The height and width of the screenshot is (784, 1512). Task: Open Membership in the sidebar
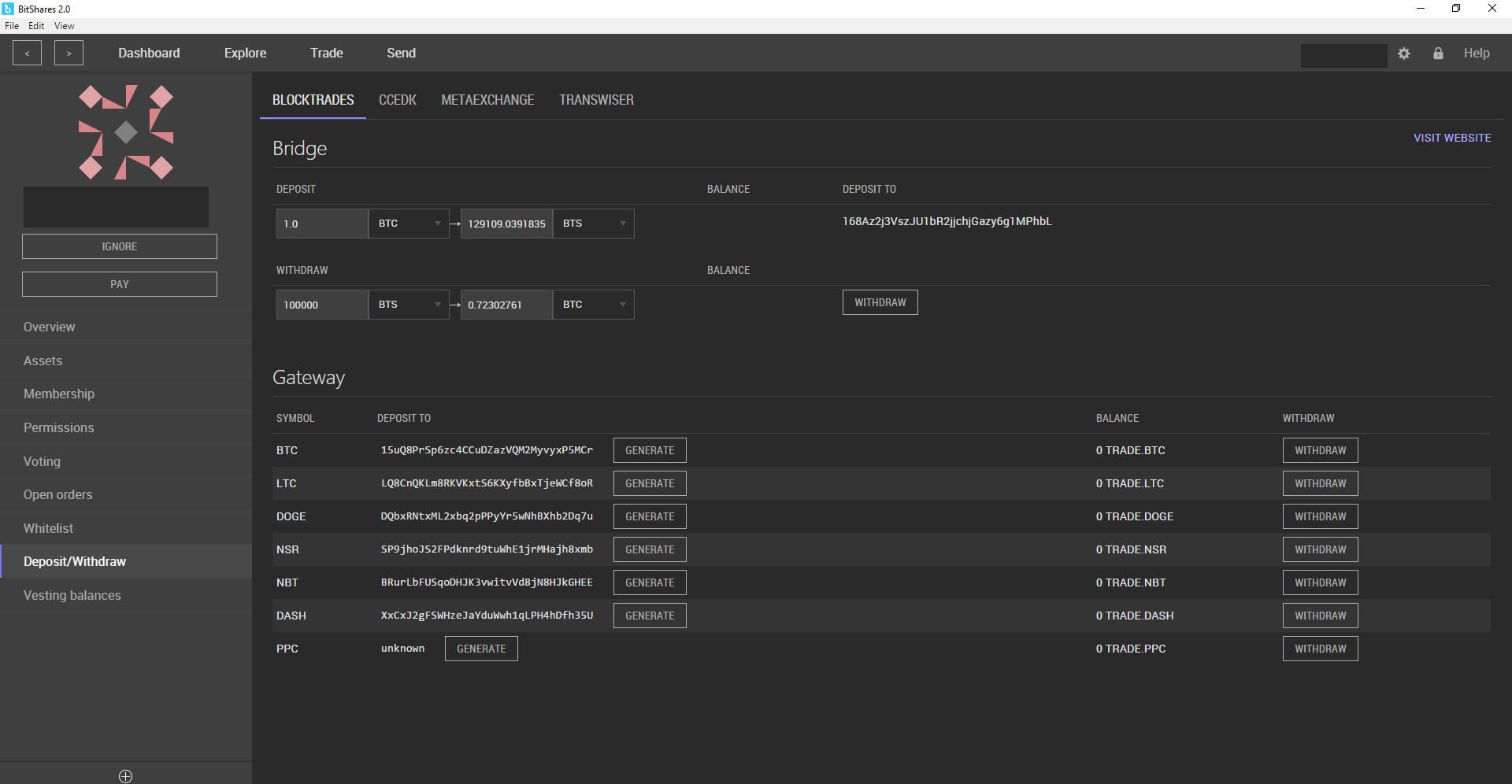tap(126, 394)
